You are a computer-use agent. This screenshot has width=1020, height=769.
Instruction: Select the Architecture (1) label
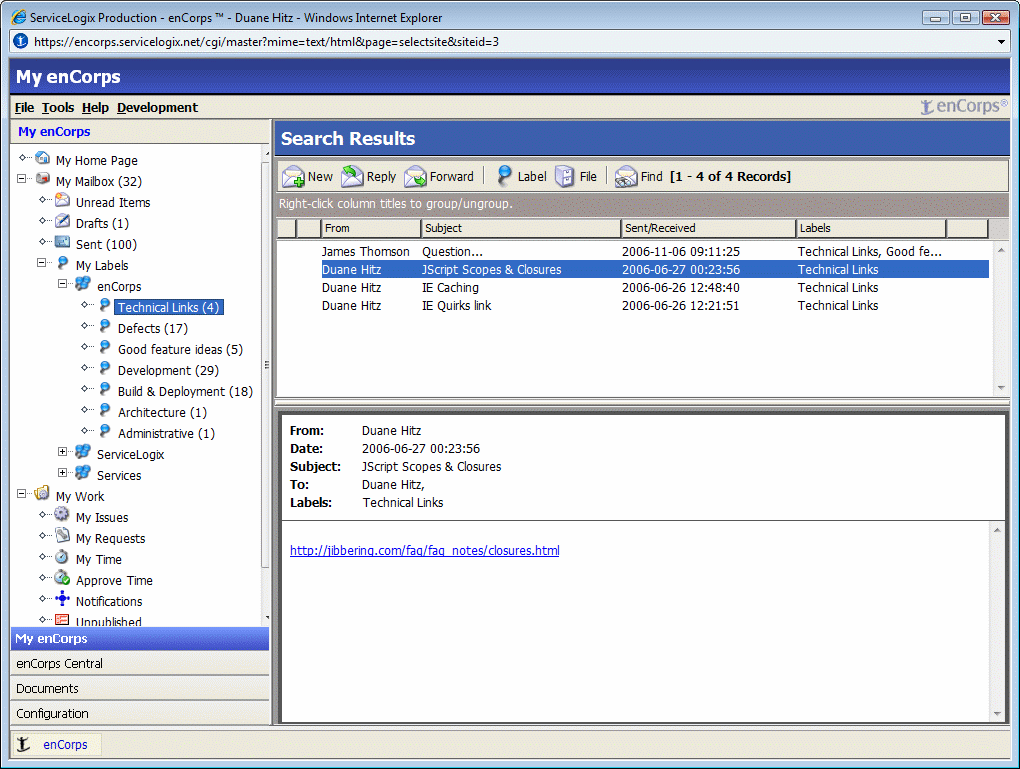[x=162, y=412]
